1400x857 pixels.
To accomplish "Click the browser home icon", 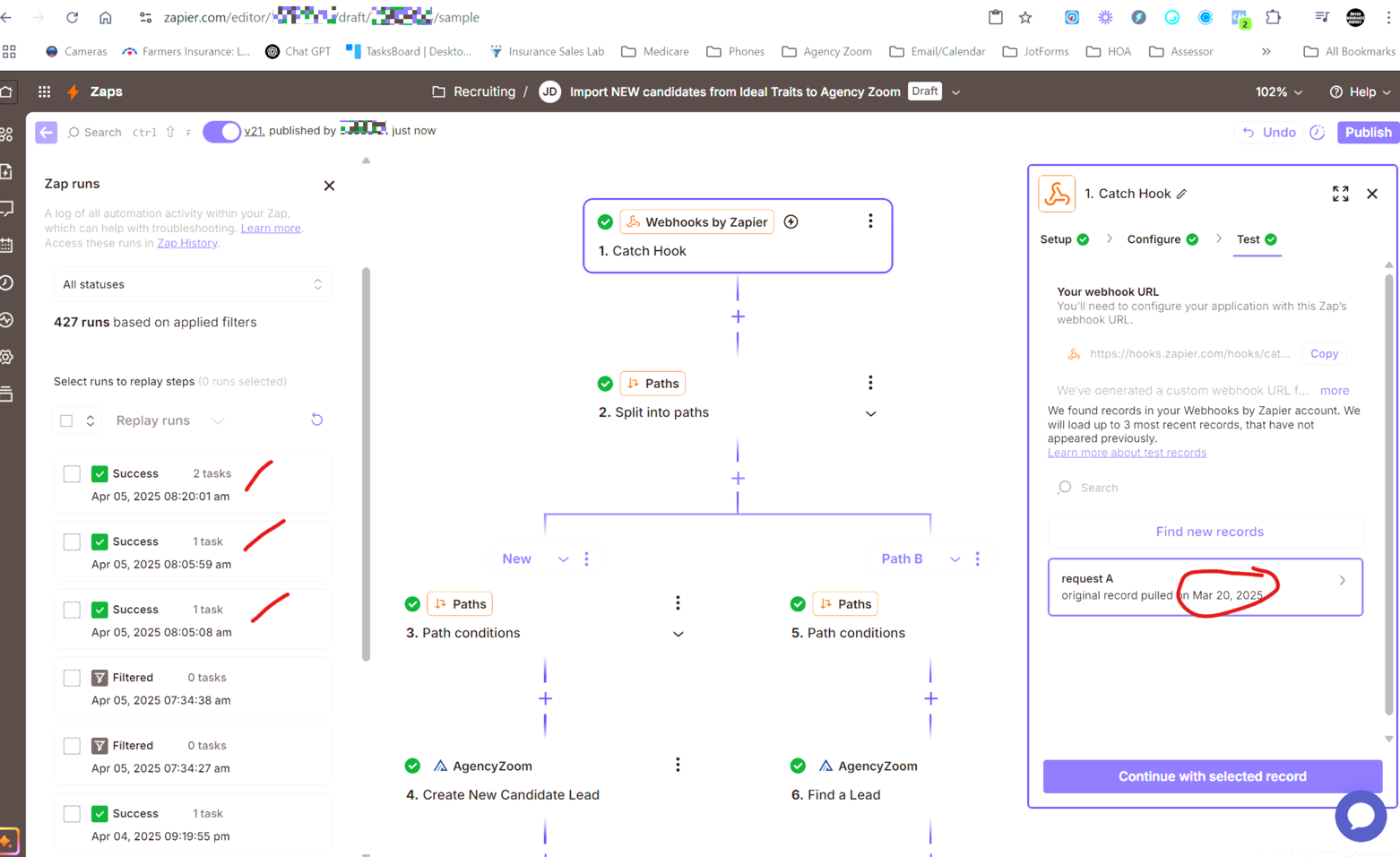I will (105, 17).
